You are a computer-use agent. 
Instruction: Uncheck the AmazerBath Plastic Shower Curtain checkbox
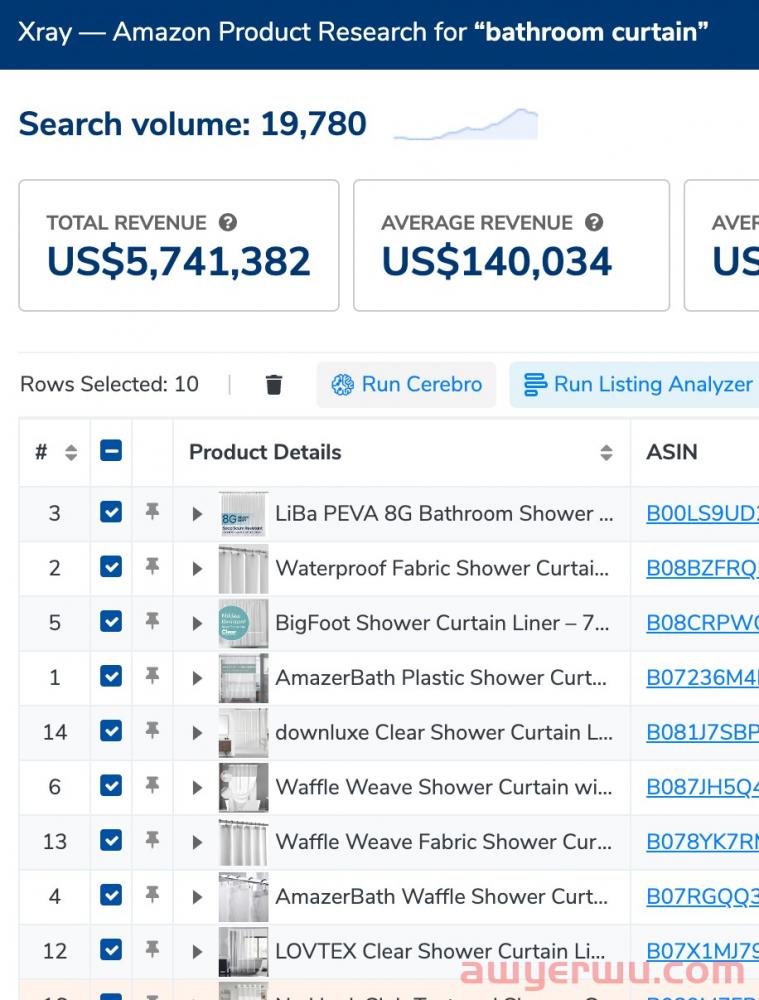point(111,676)
